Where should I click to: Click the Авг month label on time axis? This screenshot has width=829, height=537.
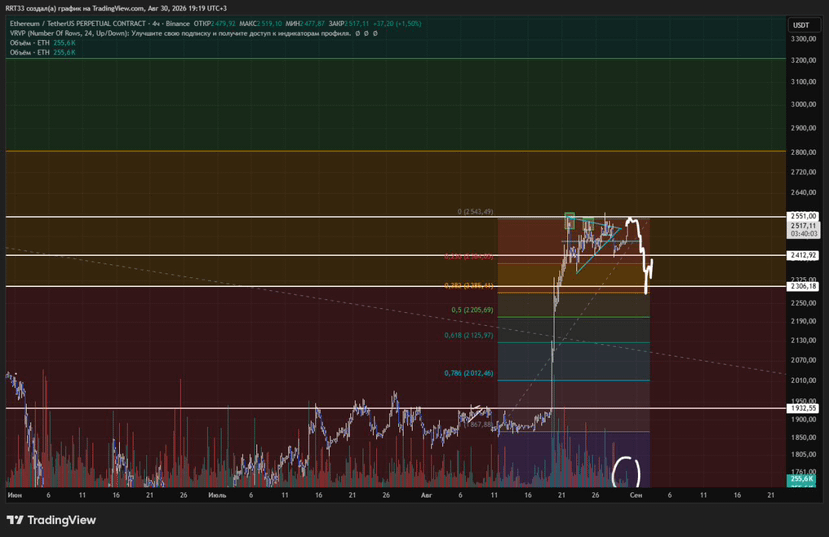(x=426, y=495)
